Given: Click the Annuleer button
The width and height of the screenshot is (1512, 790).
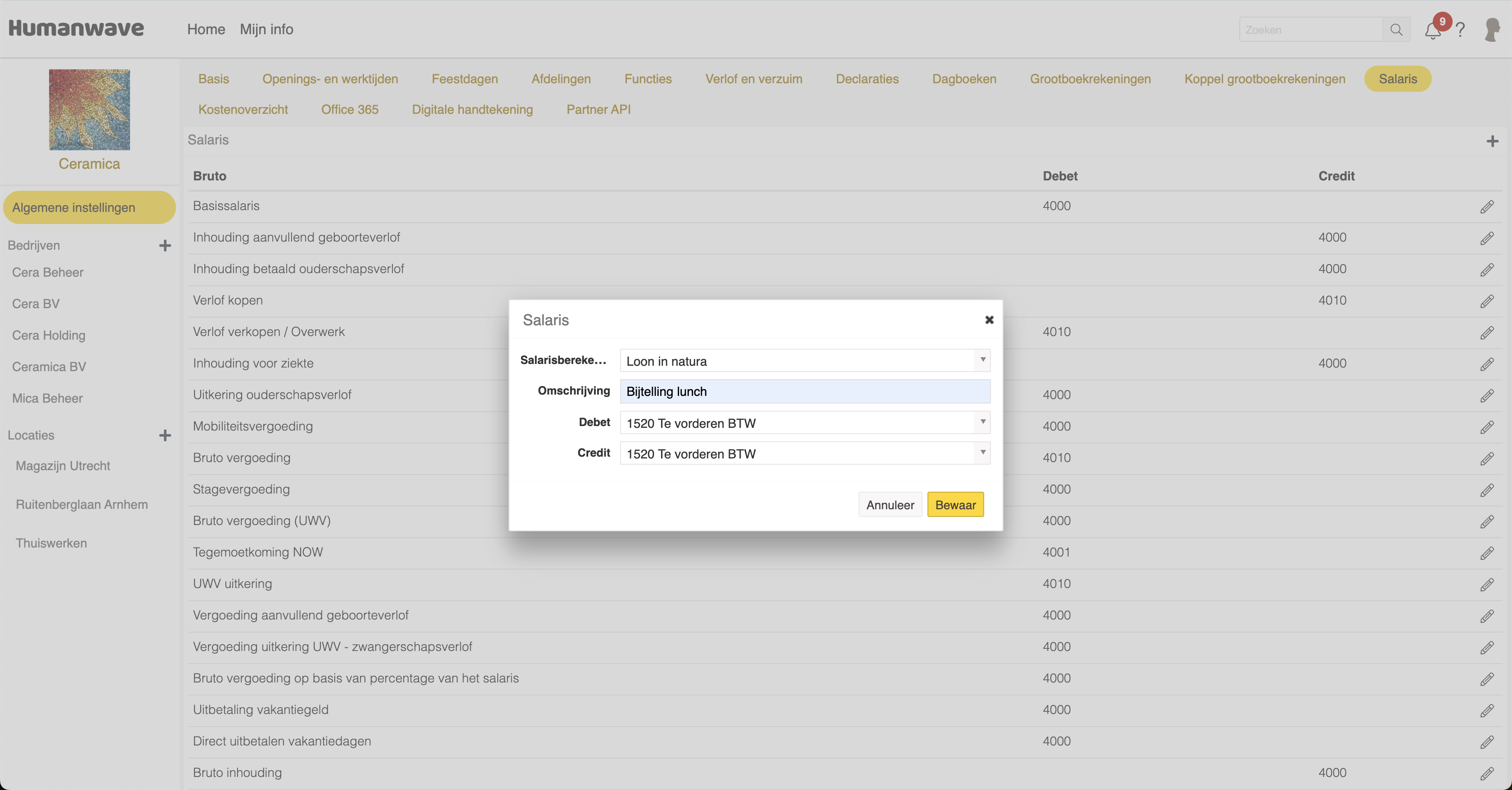Looking at the screenshot, I should 890,505.
